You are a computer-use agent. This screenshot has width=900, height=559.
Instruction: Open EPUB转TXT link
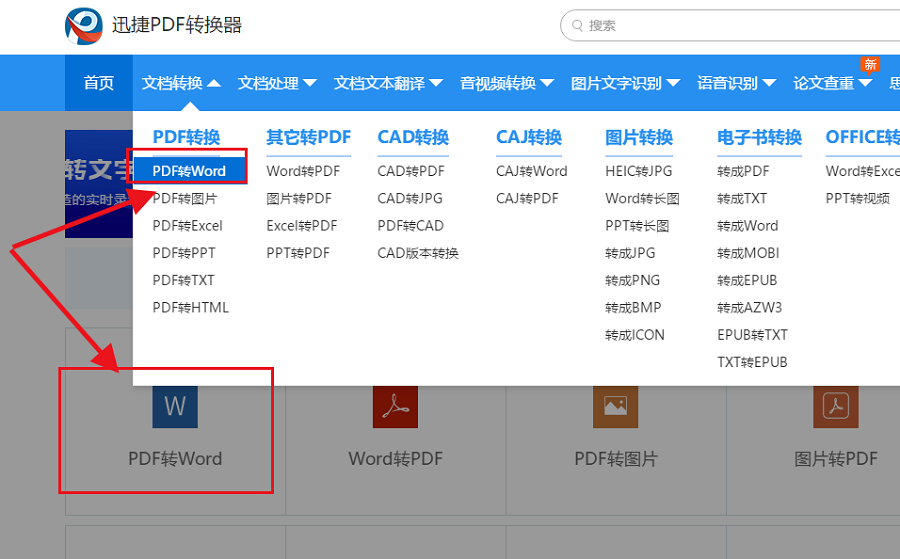(752, 335)
